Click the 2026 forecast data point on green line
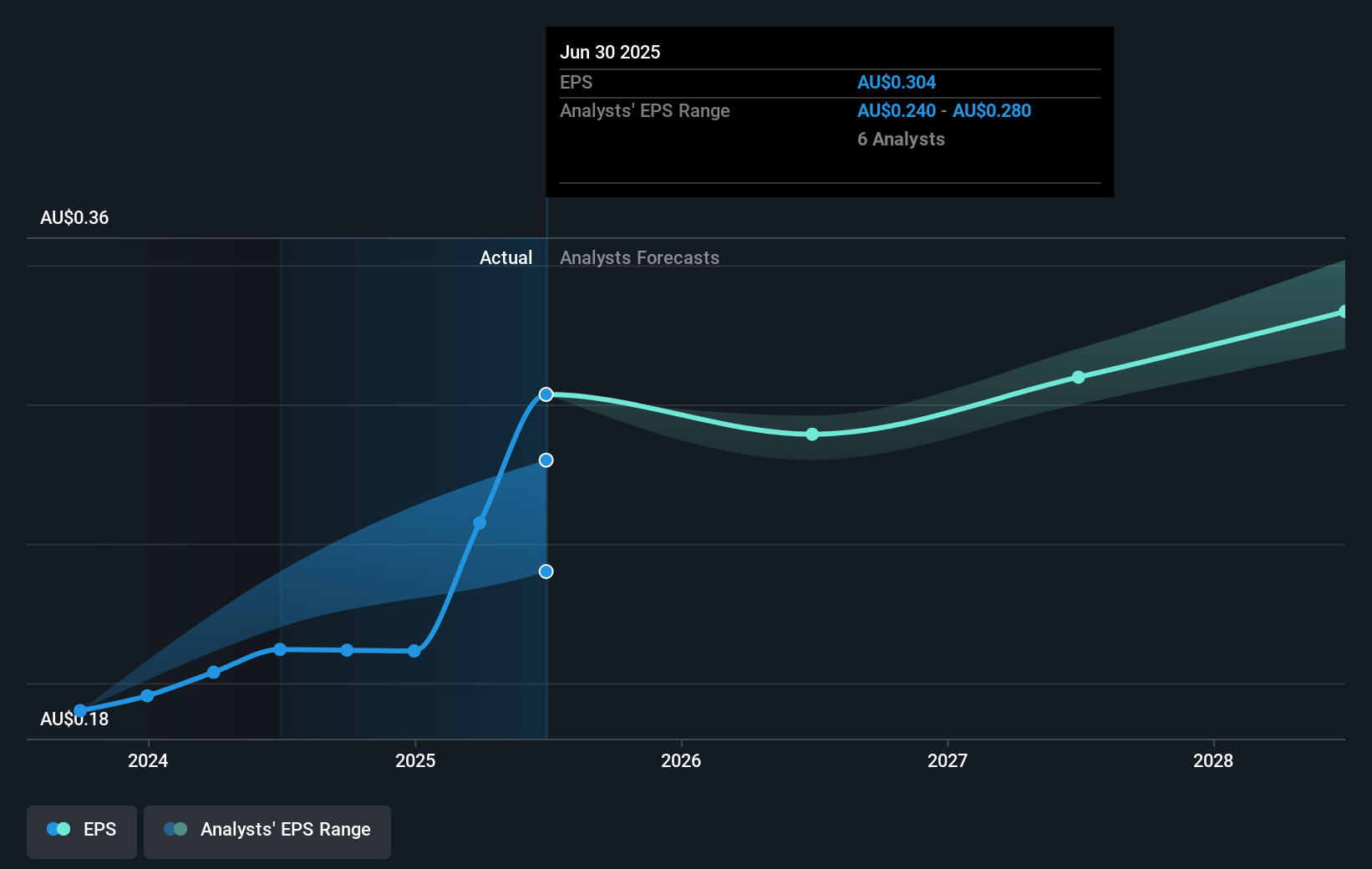Viewport: 1372px width, 869px height. (811, 434)
